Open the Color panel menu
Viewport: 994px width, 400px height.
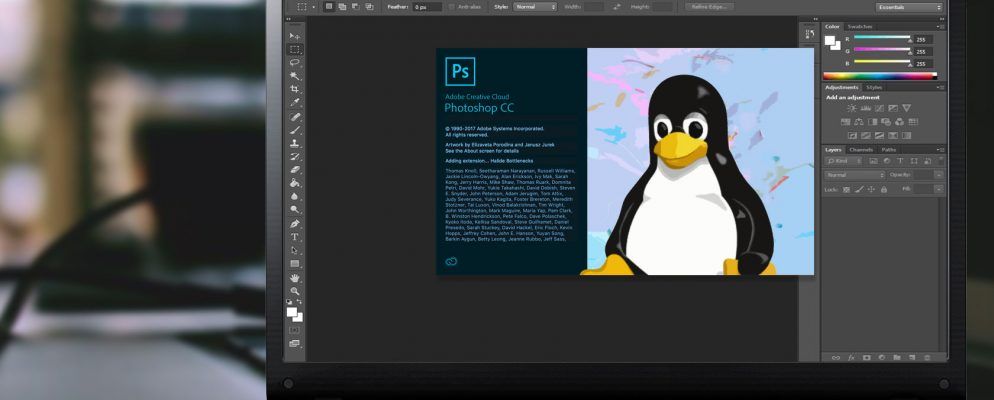coord(939,27)
